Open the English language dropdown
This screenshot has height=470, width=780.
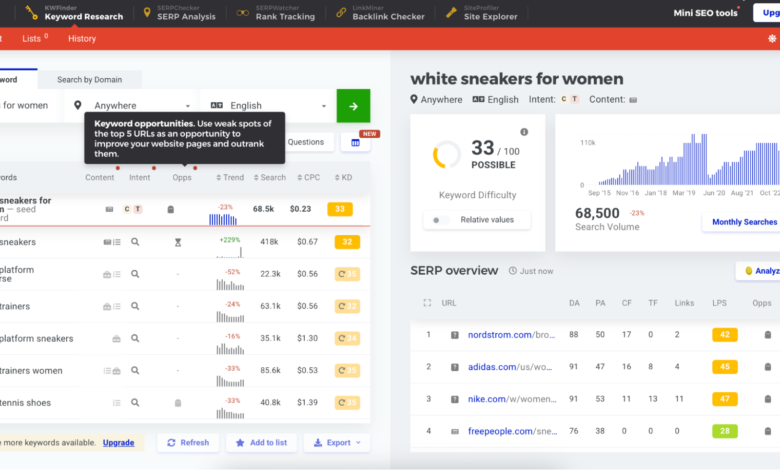tap(268, 105)
